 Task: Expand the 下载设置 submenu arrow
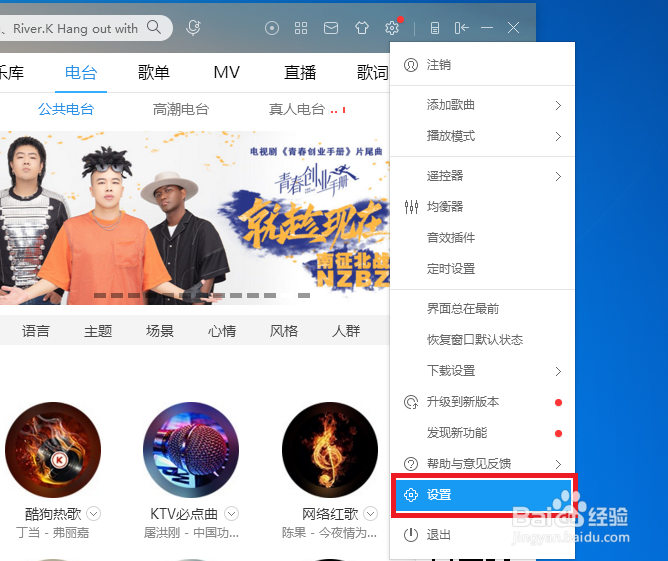coord(558,371)
